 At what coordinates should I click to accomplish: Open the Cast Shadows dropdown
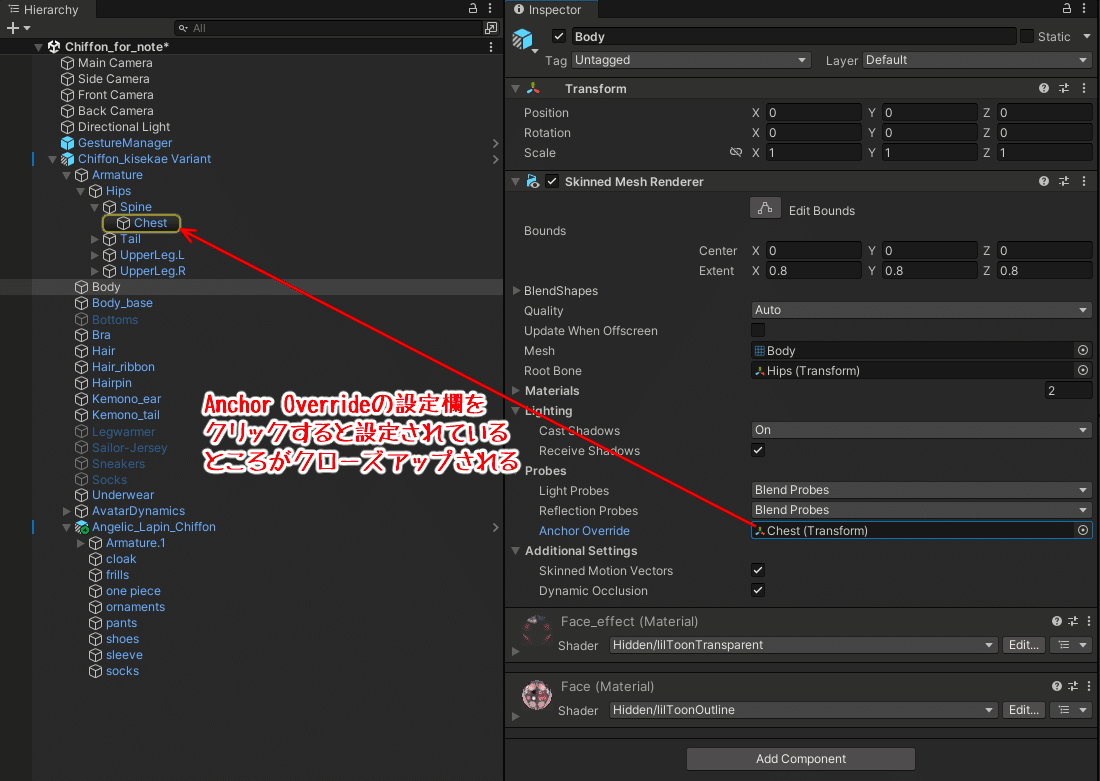(x=922, y=430)
